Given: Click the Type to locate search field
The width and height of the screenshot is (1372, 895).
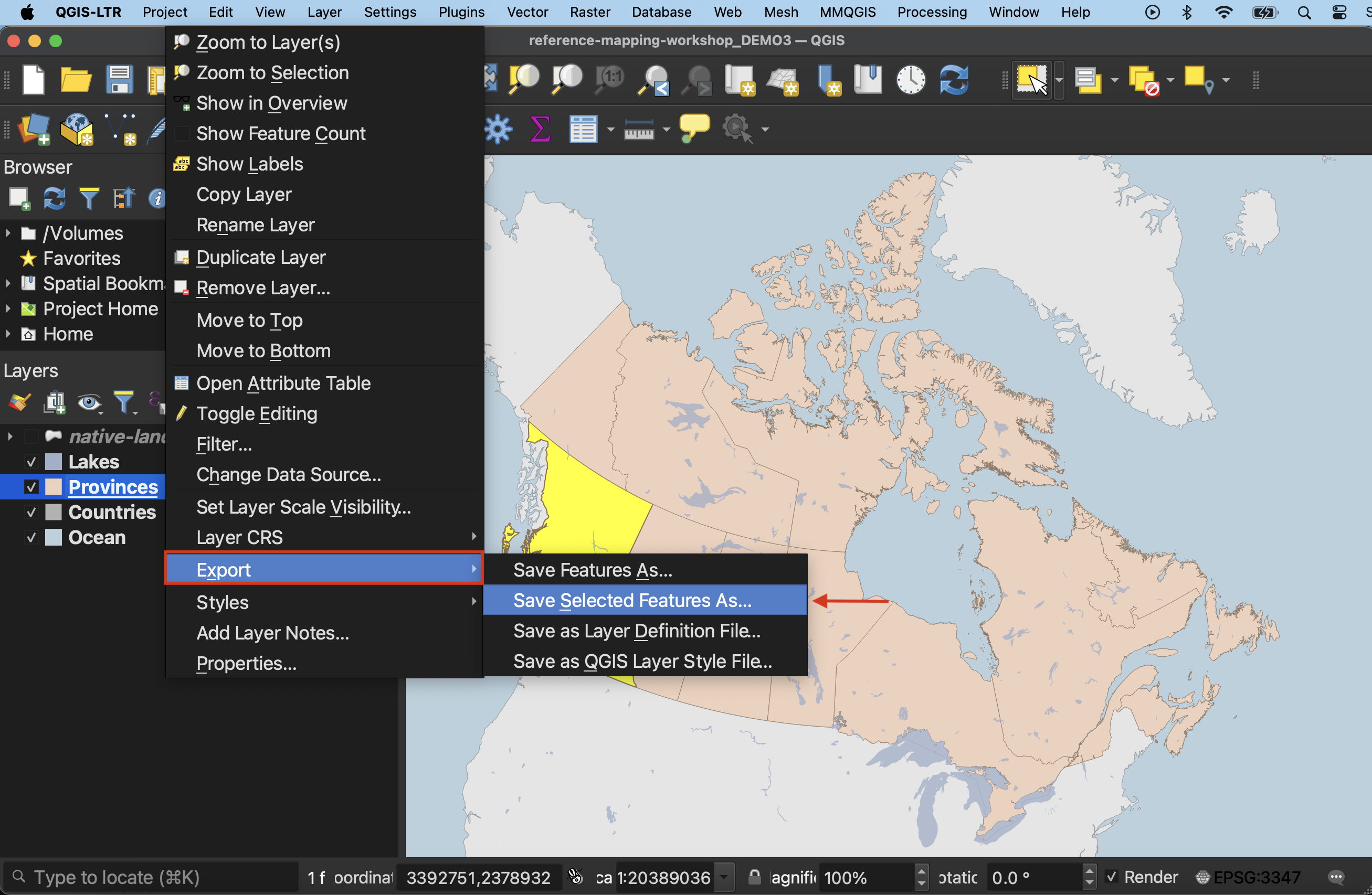Looking at the screenshot, I should (x=150, y=877).
